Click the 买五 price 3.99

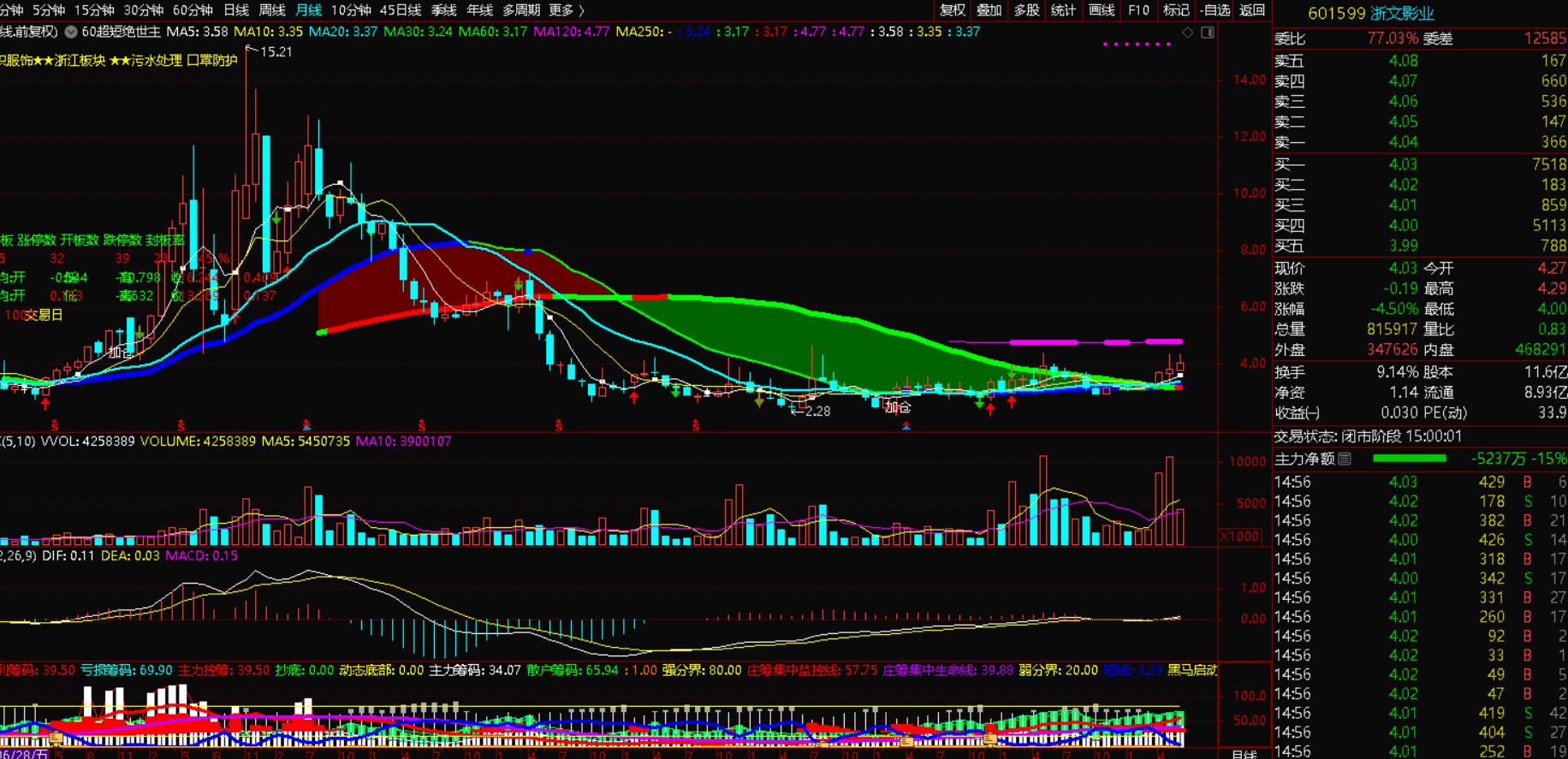(1403, 246)
